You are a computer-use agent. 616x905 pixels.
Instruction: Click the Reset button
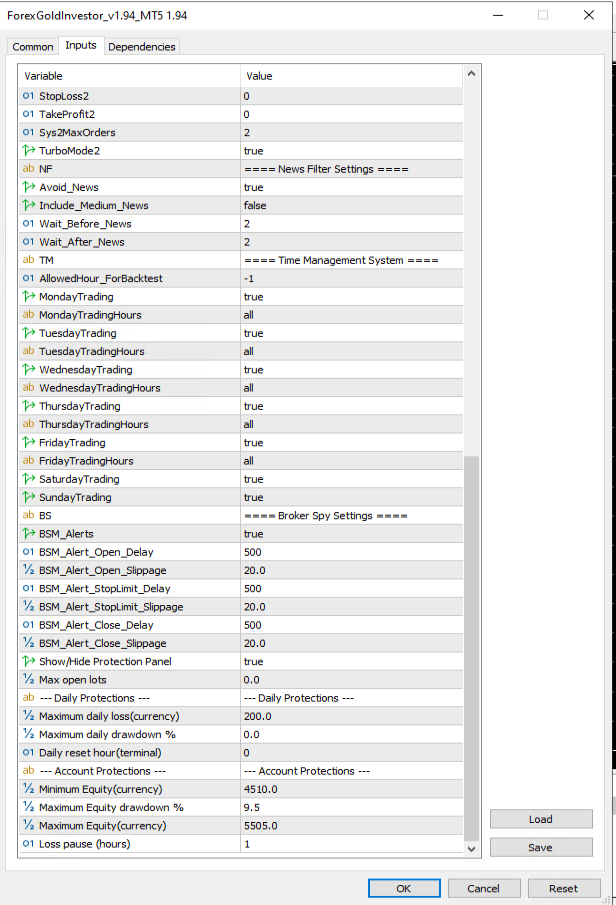563,888
